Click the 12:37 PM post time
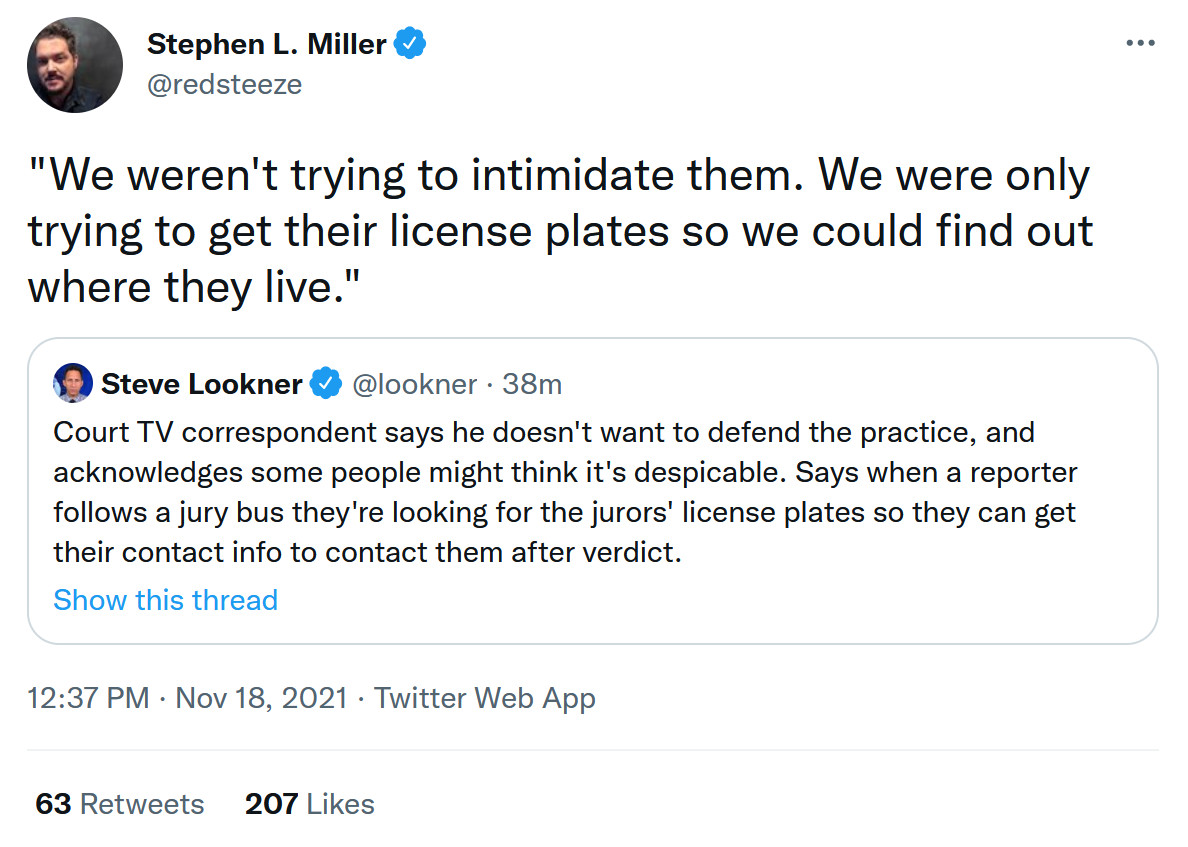Viewport: 1188px width, 847px height. pyautogui.click(x=88, y=698)
